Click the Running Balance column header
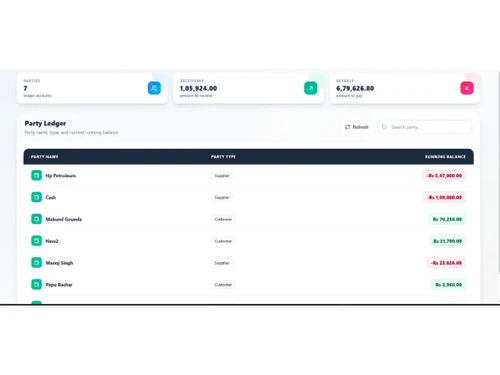 [445, 157]
